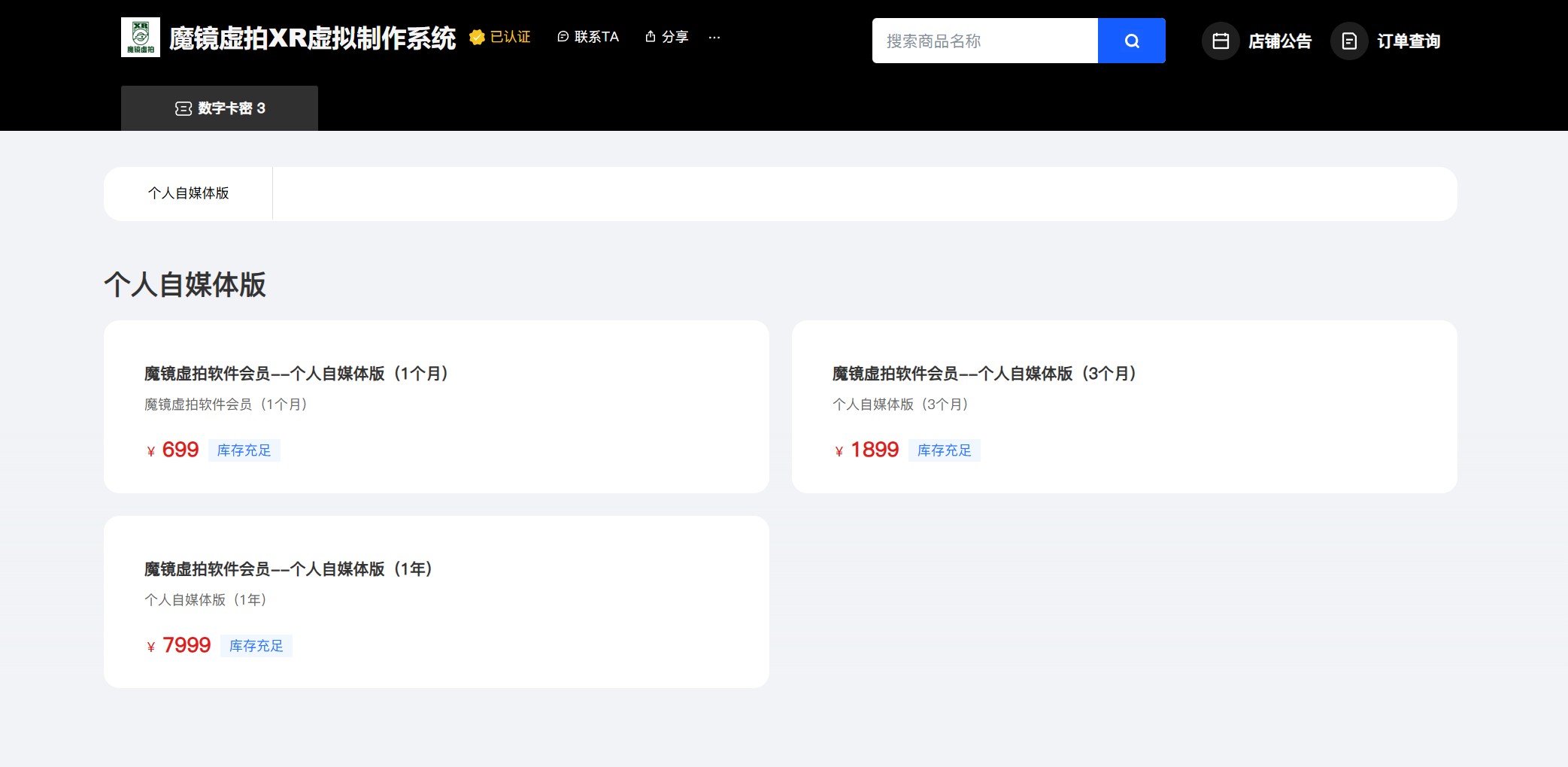Select the 个人自媒体版 category filter
Image resolution: width=1568 pixels, height=767 pixels.
click(x=188, y=193)
